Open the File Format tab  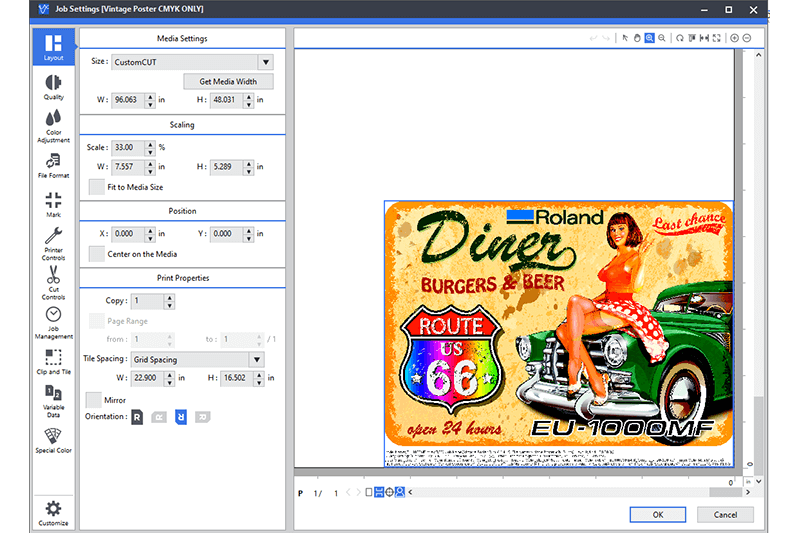(54, 166)
